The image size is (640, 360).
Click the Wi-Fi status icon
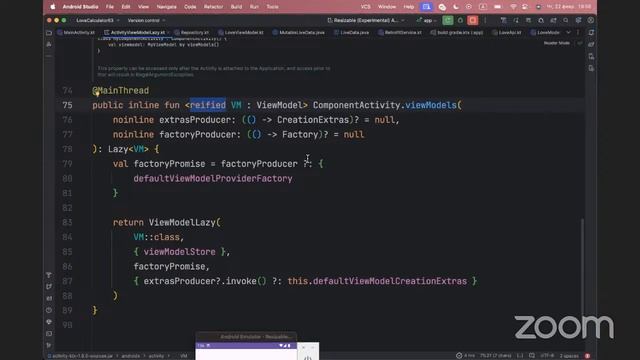(x=513, y=7)
